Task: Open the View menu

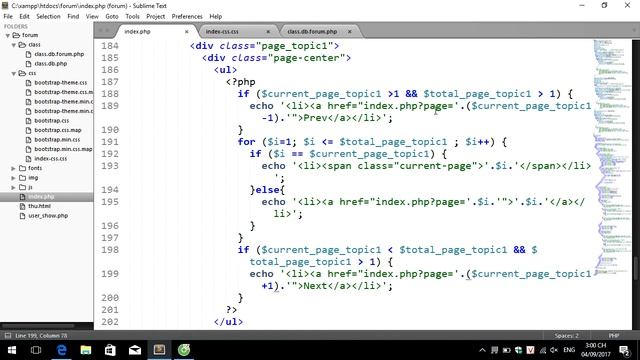Action: (92, 16)
